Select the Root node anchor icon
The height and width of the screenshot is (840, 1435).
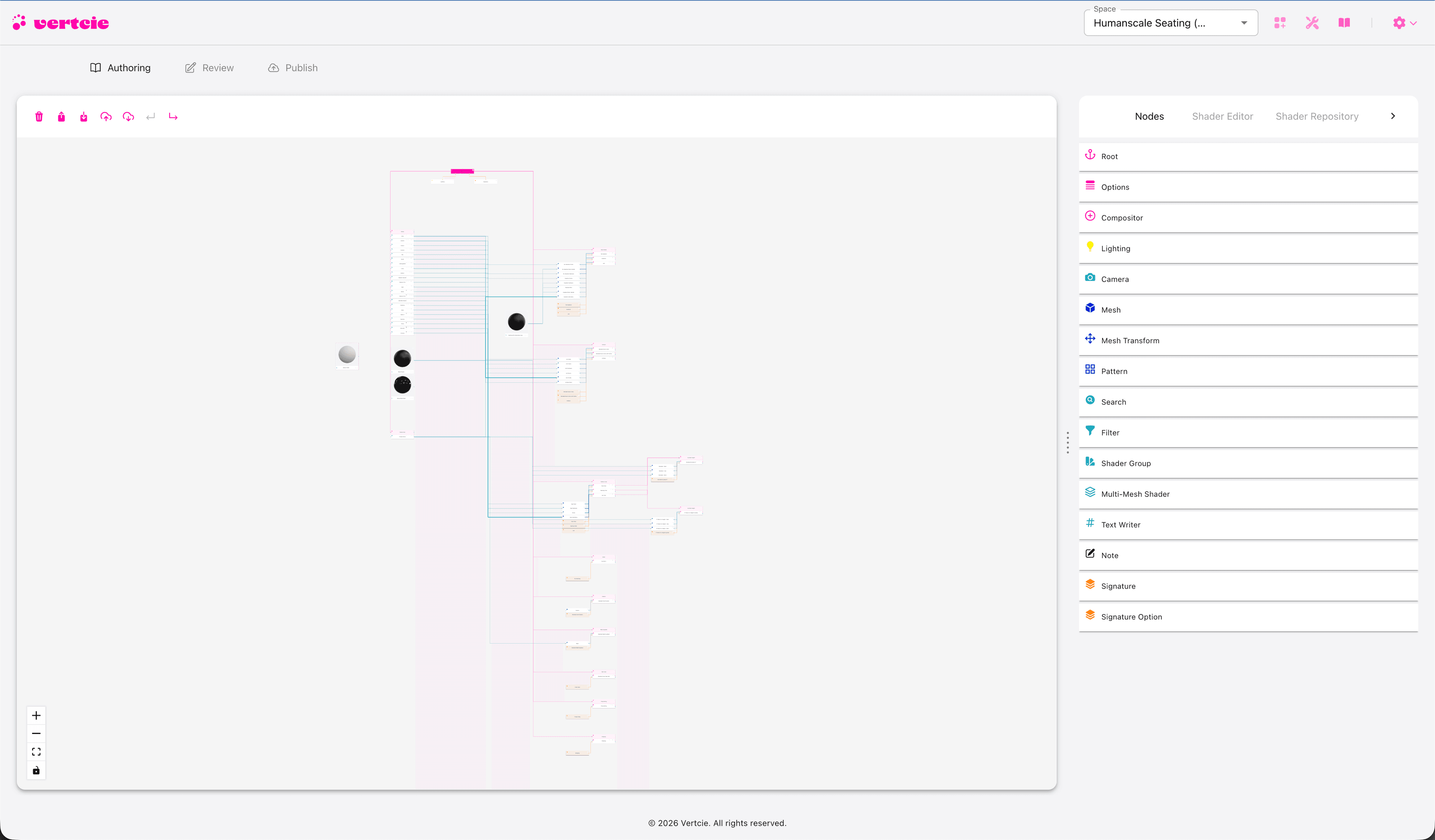coord(1090,155)
